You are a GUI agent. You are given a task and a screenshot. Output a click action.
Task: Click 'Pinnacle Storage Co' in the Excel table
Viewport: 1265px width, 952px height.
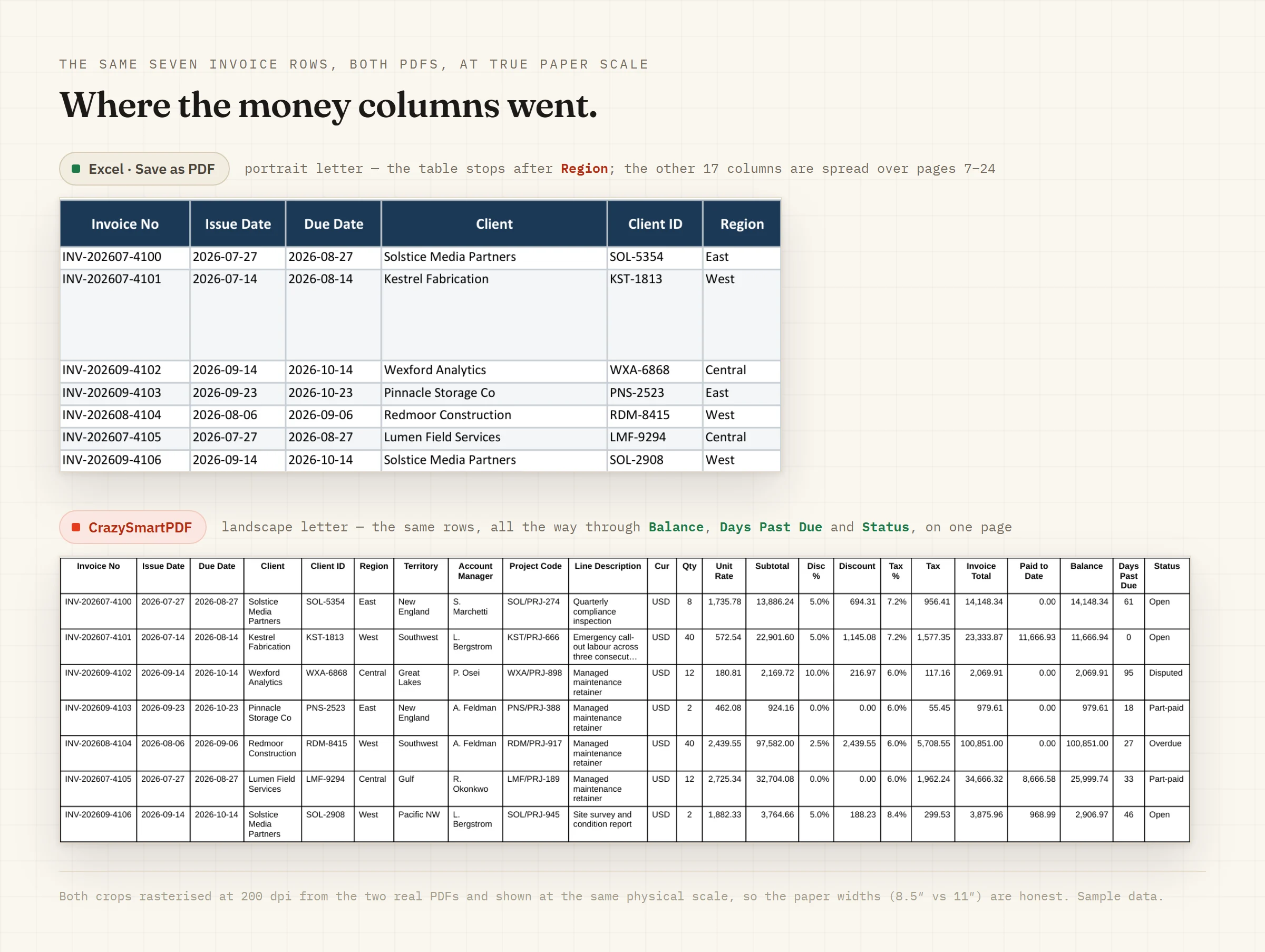tap(439, 393)
